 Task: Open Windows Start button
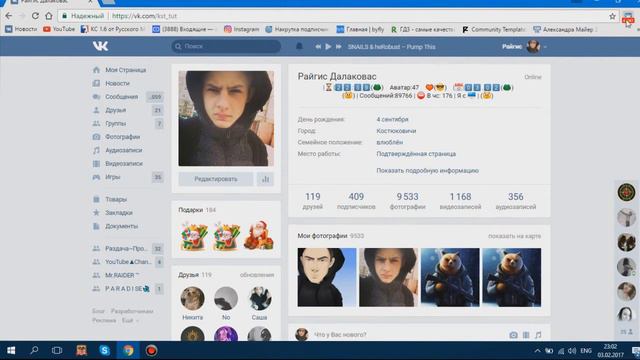click(11, 351)
